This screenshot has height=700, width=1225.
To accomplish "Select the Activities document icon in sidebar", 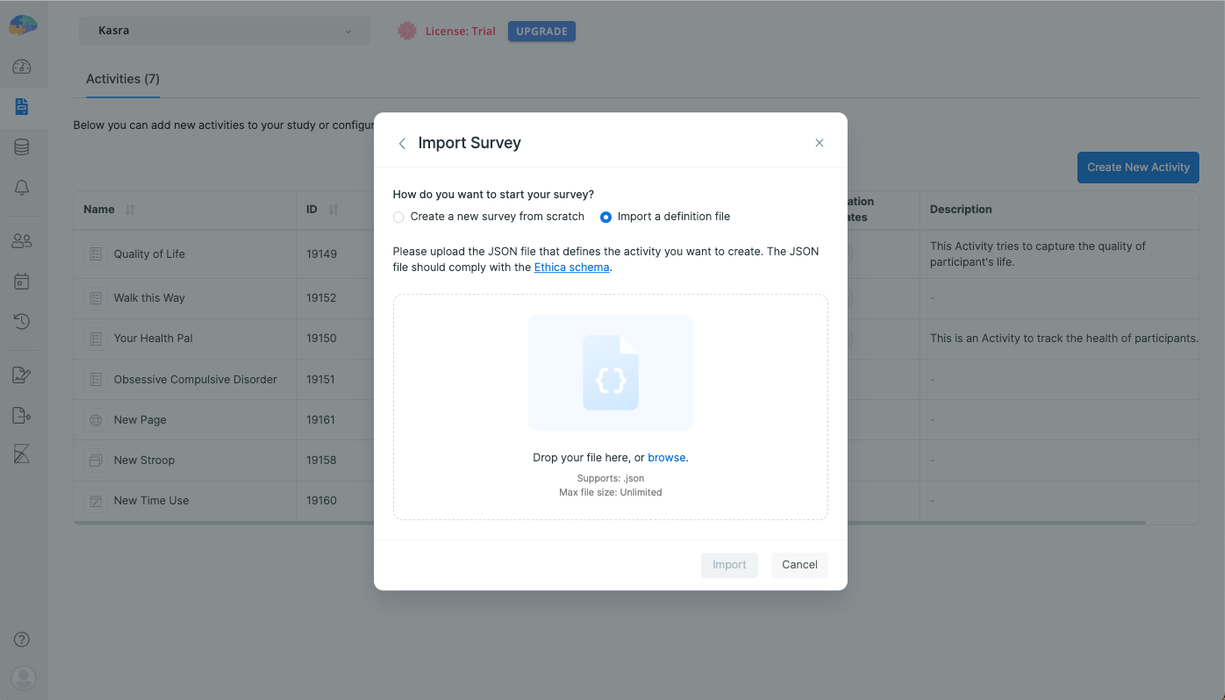I will point(22,106).
